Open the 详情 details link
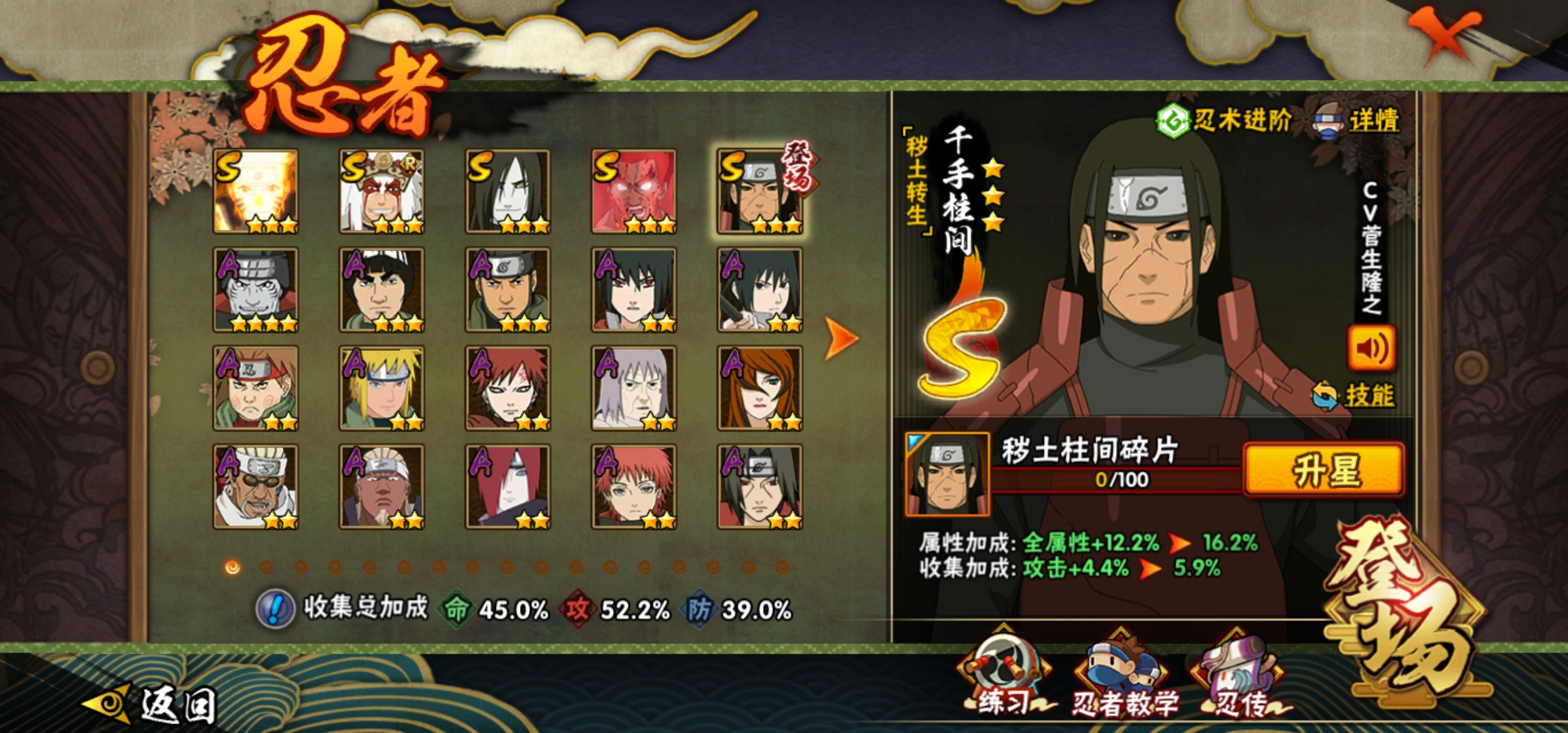Screen dimensions: 1568x733 1374,121
